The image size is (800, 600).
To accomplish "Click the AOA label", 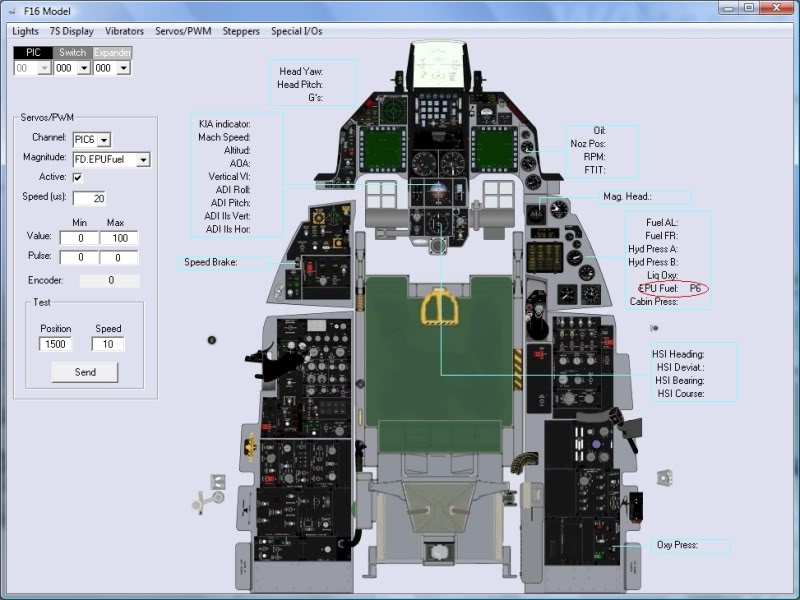I will (x=240, y=164).
